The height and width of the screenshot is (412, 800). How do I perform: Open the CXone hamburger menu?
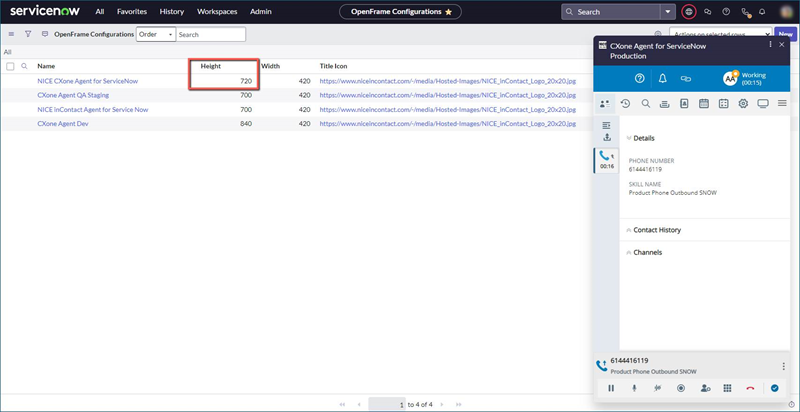pos(782,103)
